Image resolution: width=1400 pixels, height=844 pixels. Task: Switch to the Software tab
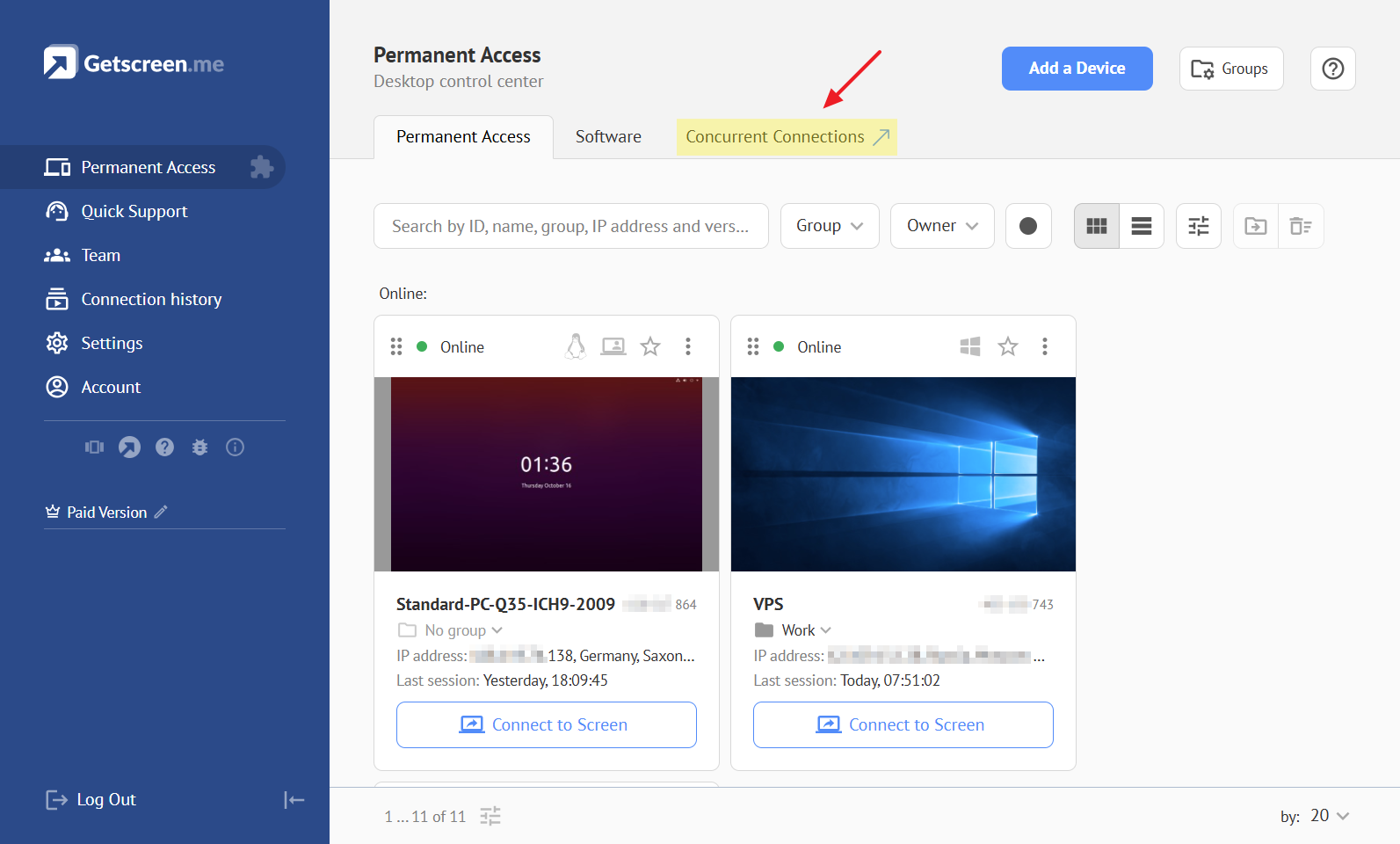click(x=608, y=137)
